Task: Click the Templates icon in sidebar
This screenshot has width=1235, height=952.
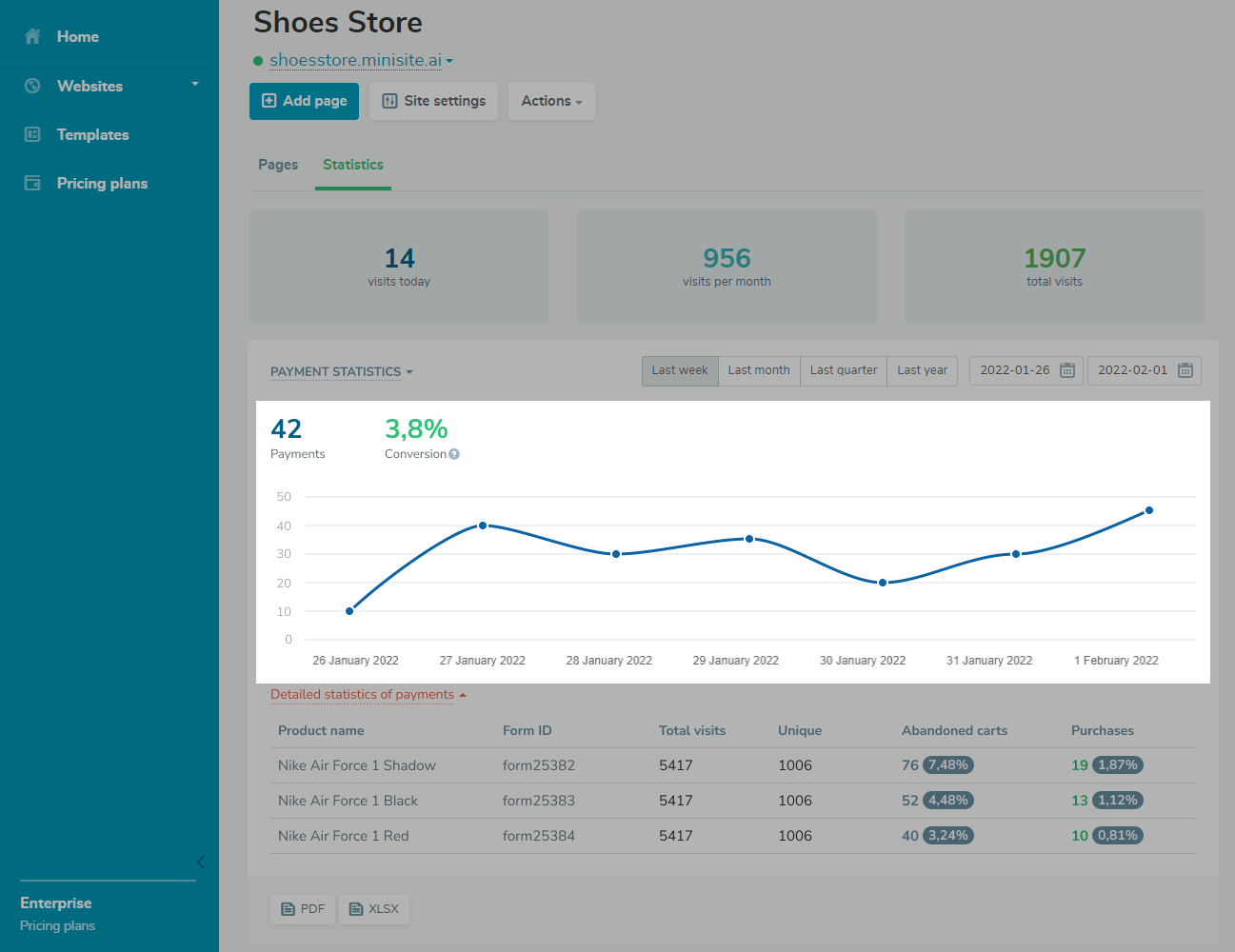Action: [32, 134]
